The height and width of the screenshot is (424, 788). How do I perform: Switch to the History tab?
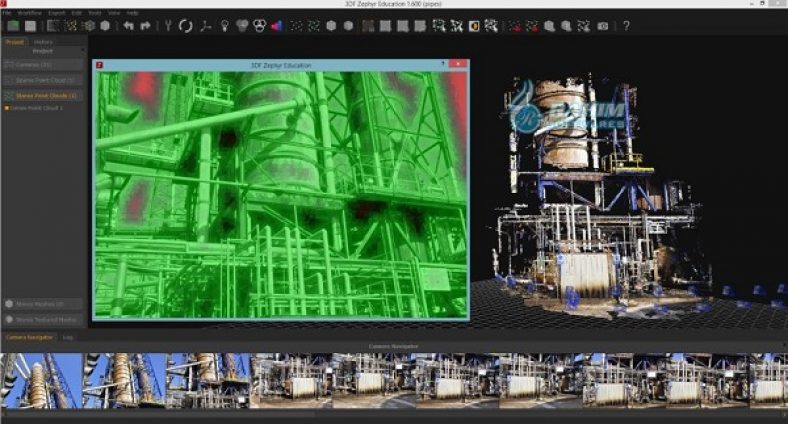(x=43, y=42)
